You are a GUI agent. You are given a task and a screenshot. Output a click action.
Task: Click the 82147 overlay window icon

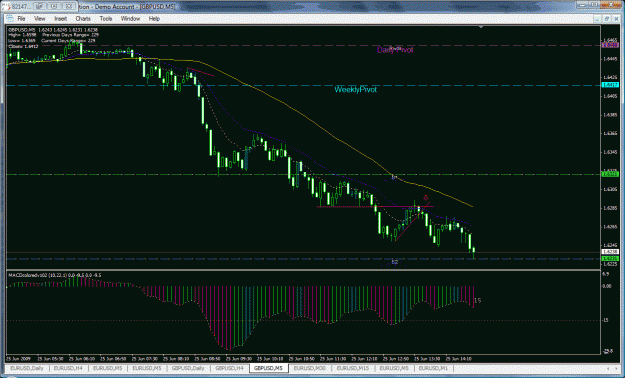[x=6, y=6]
